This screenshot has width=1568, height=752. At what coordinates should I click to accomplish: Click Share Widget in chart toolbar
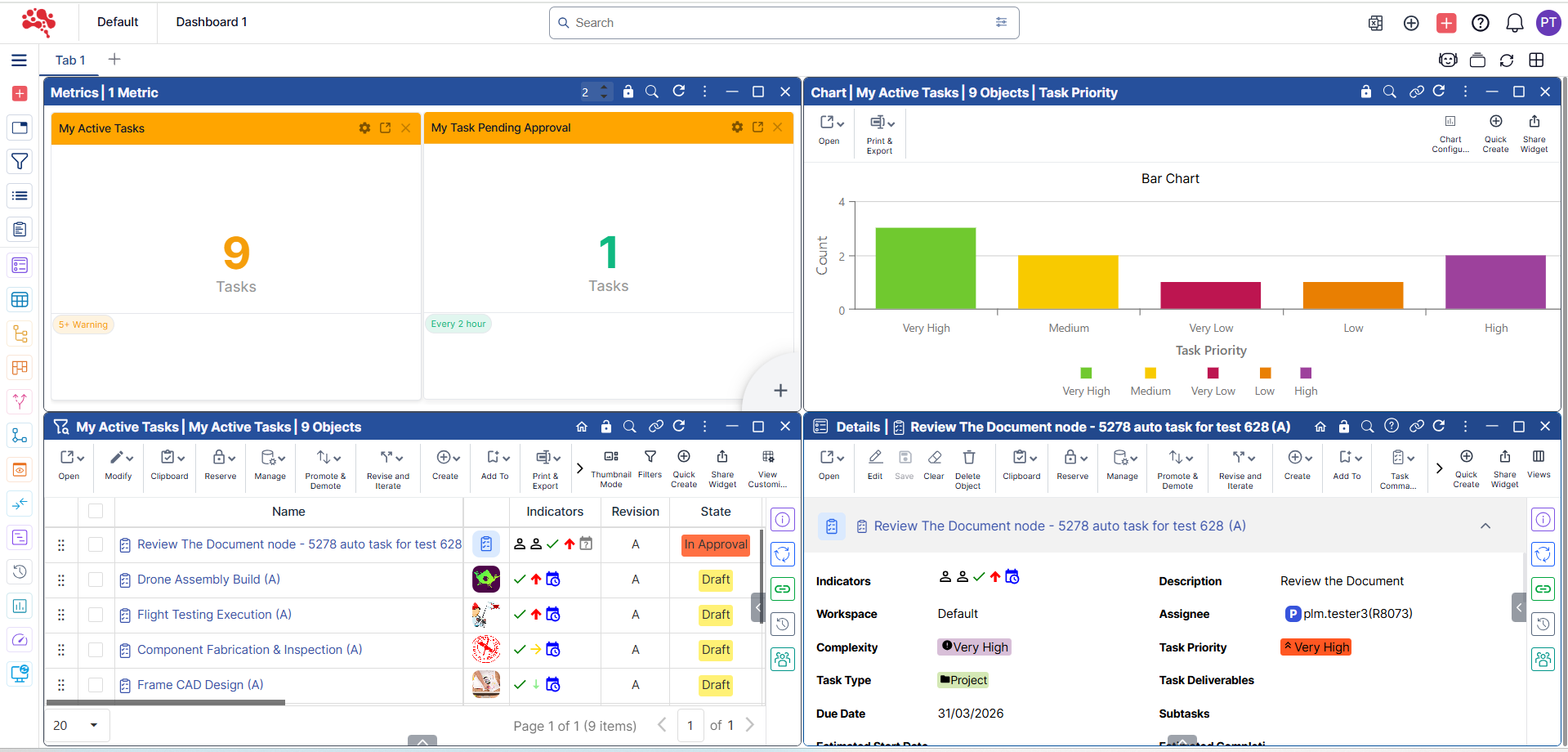(1534, 132)
